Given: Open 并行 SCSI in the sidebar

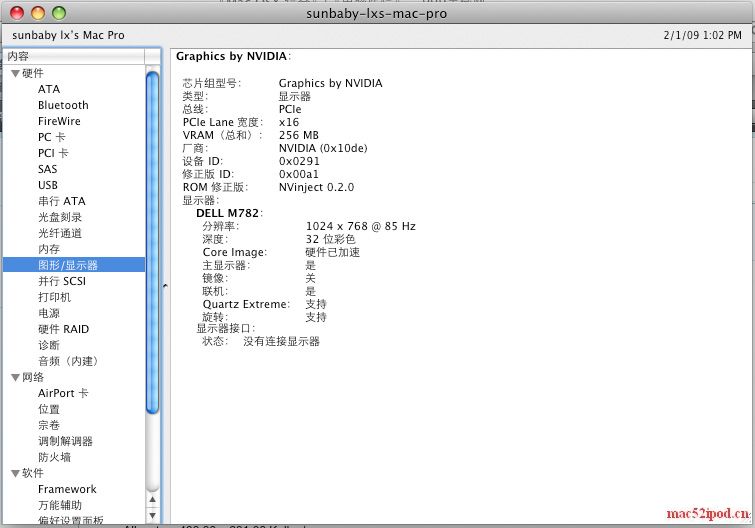Looking at the screenshot, I should click(62, 281).
